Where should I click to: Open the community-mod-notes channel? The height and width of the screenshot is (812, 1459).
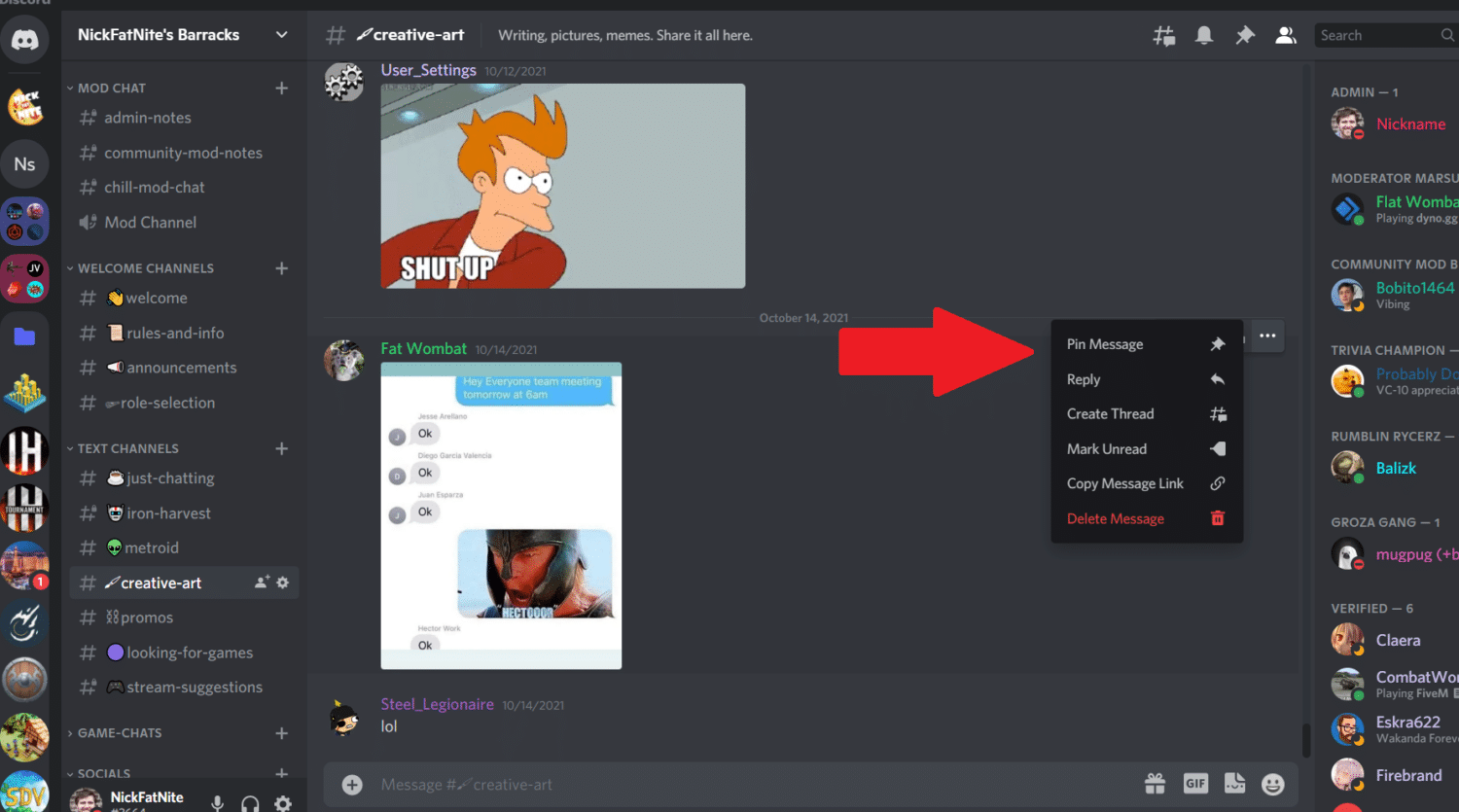[184, 153]
